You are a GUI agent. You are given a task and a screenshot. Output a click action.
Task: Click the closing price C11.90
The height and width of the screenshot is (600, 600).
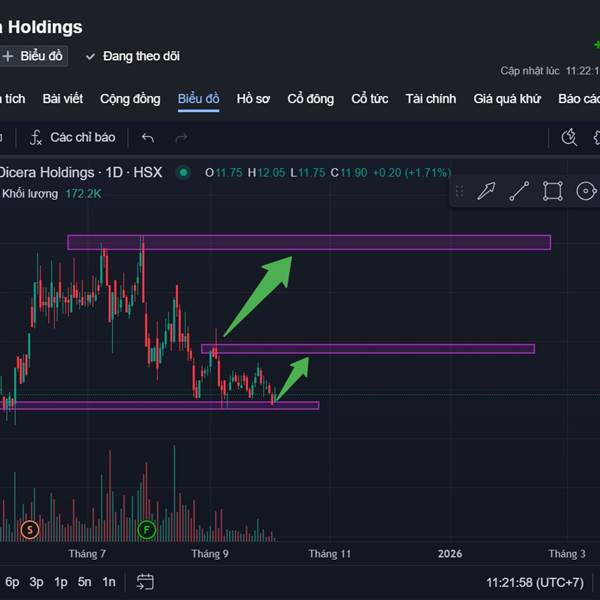tap(349, 173)
